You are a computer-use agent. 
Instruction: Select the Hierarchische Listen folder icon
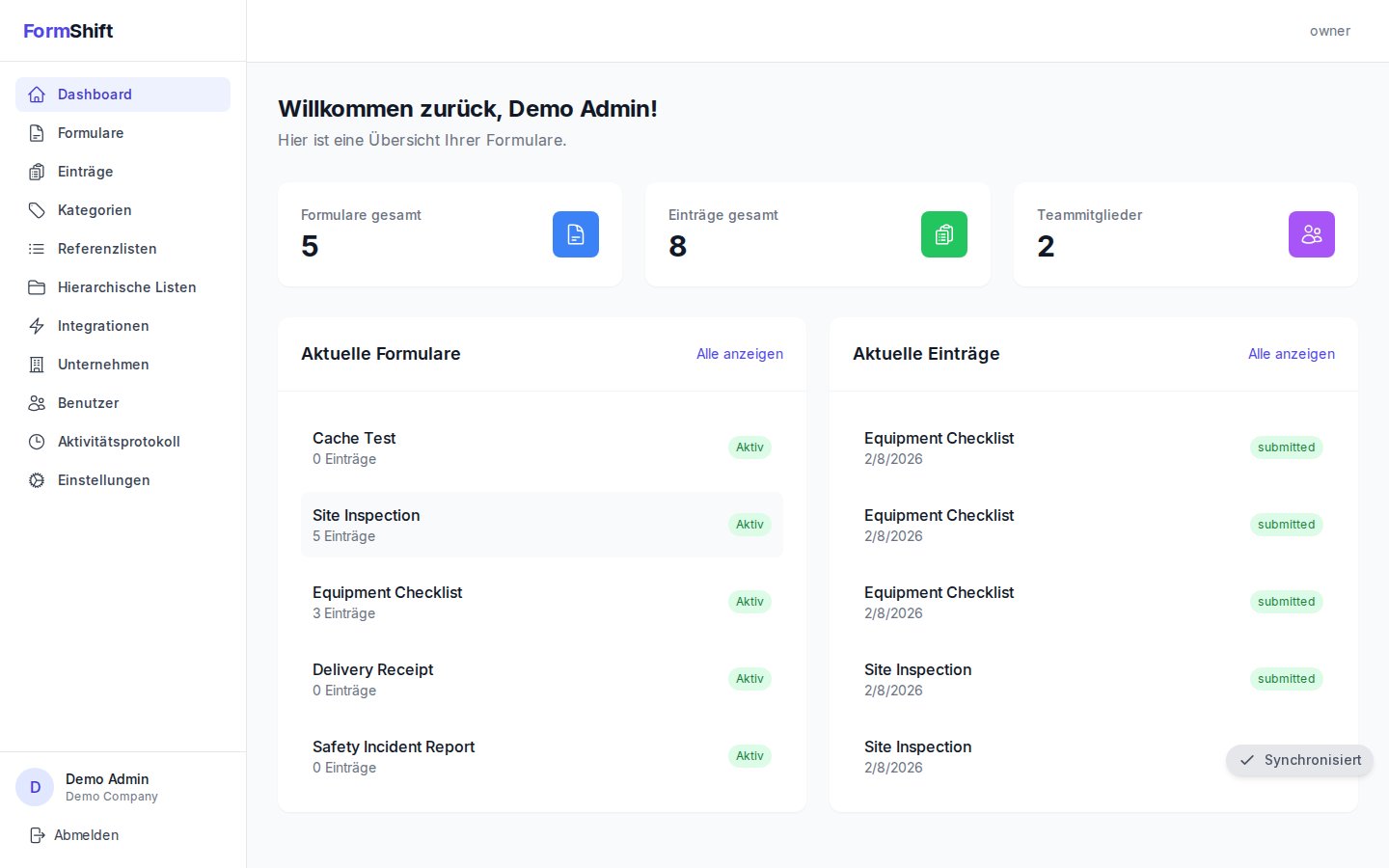tap(37, 286)
